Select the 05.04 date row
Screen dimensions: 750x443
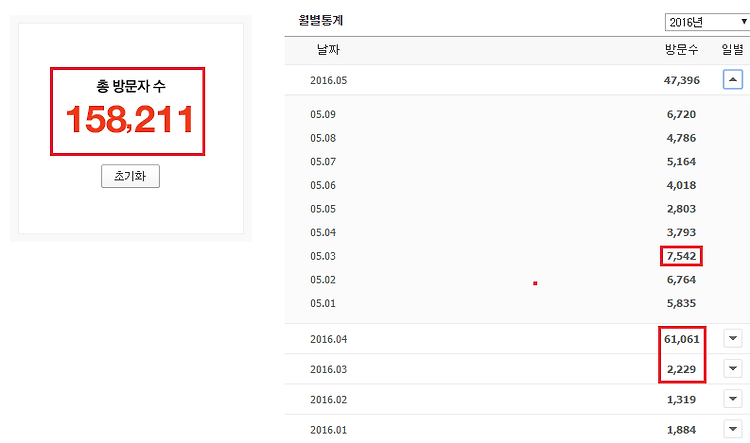pyautogui.click(x=323, y=233)
